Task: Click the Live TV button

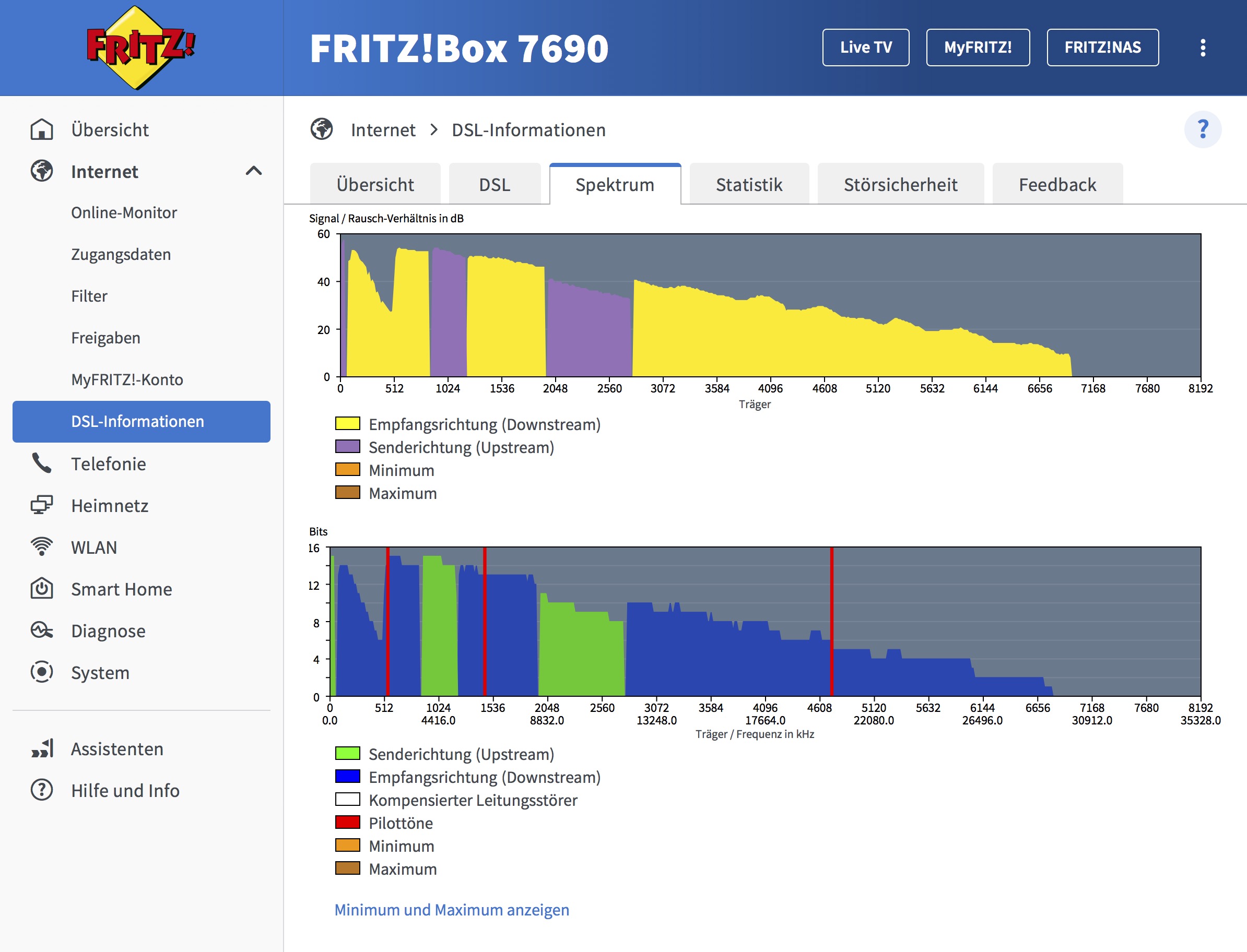Action: [x=865, y=47]
